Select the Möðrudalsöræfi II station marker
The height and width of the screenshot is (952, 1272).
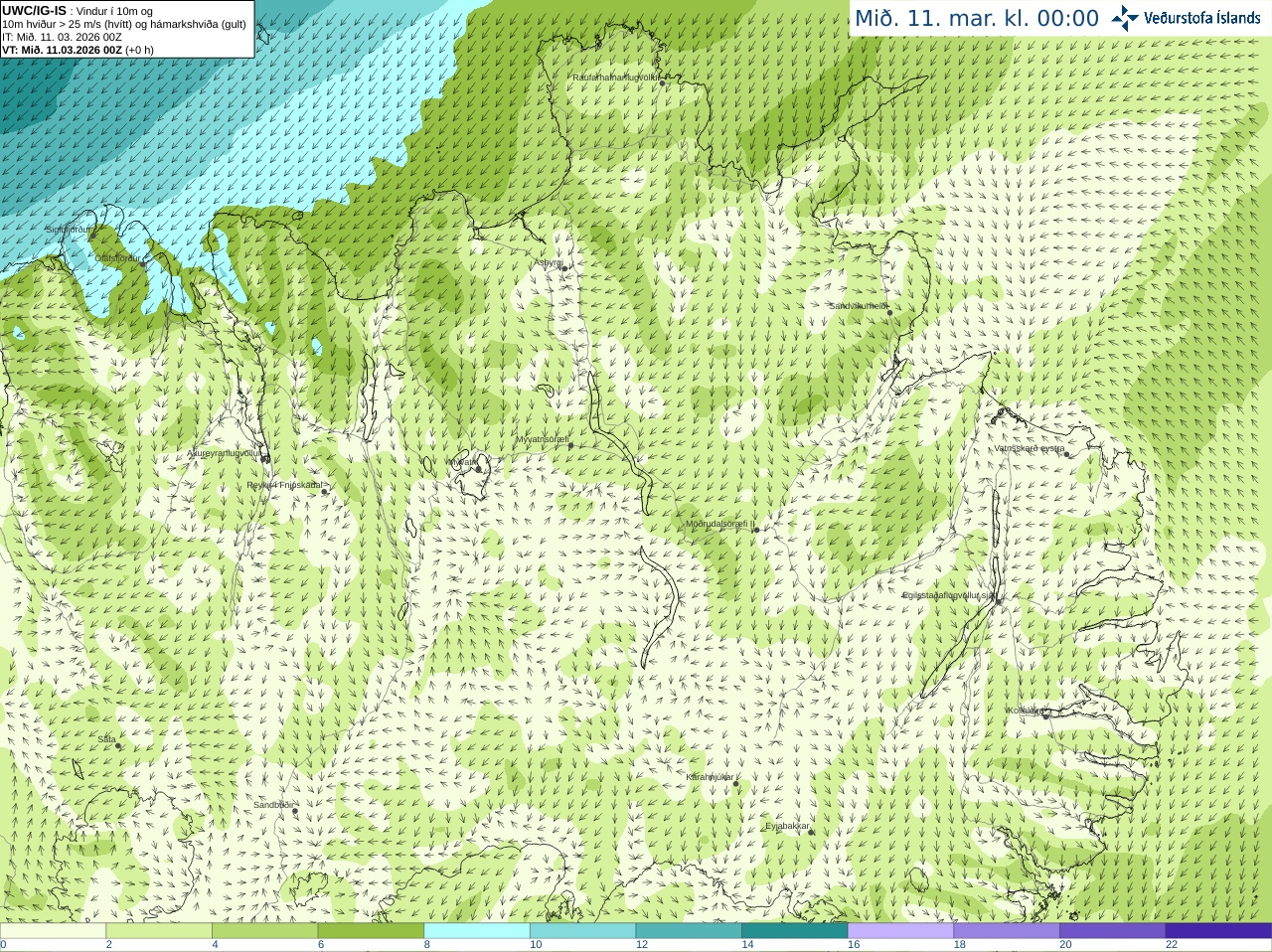[x=757, y=530]
